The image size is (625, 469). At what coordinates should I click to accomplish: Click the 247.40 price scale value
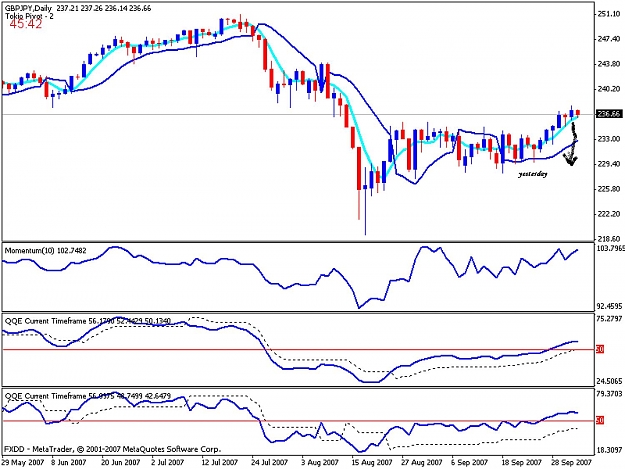point(609,39)
